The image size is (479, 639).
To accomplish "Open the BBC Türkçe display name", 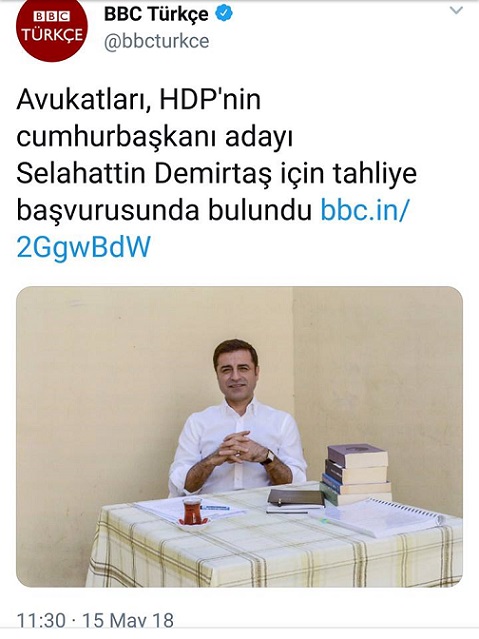I will [156, 14].
